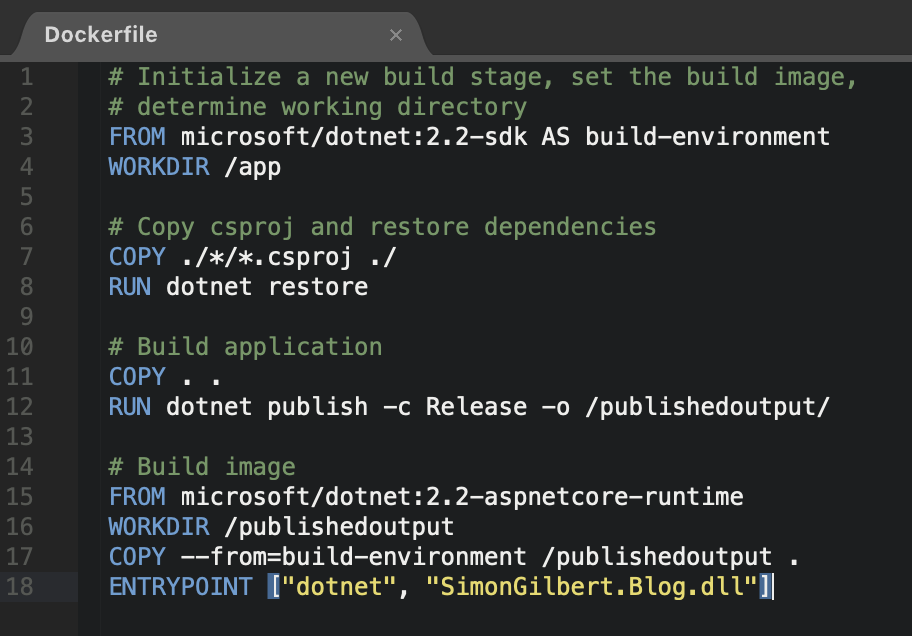Click 'dotnet restore' command text

pyautogui.click(x=267, y=287)
